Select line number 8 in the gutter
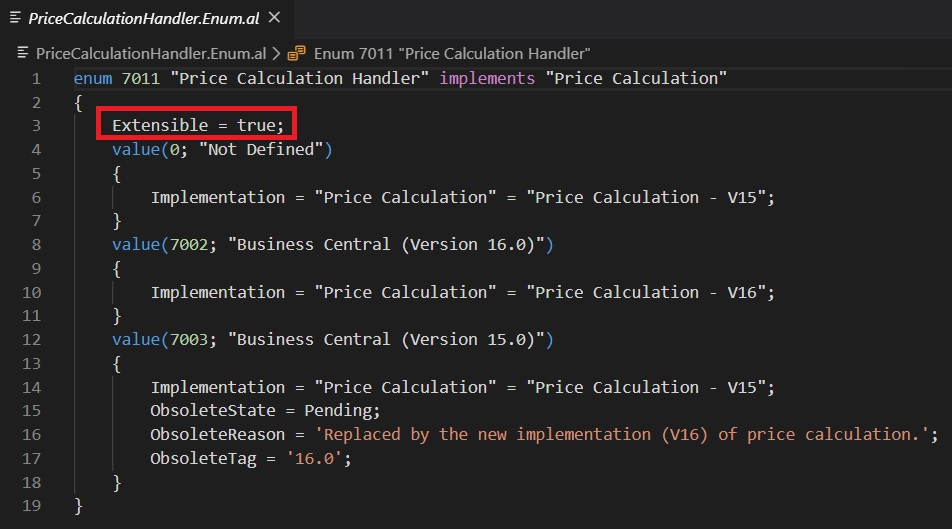952x529 pixels. pyautogui.click(x=36, y=244)
